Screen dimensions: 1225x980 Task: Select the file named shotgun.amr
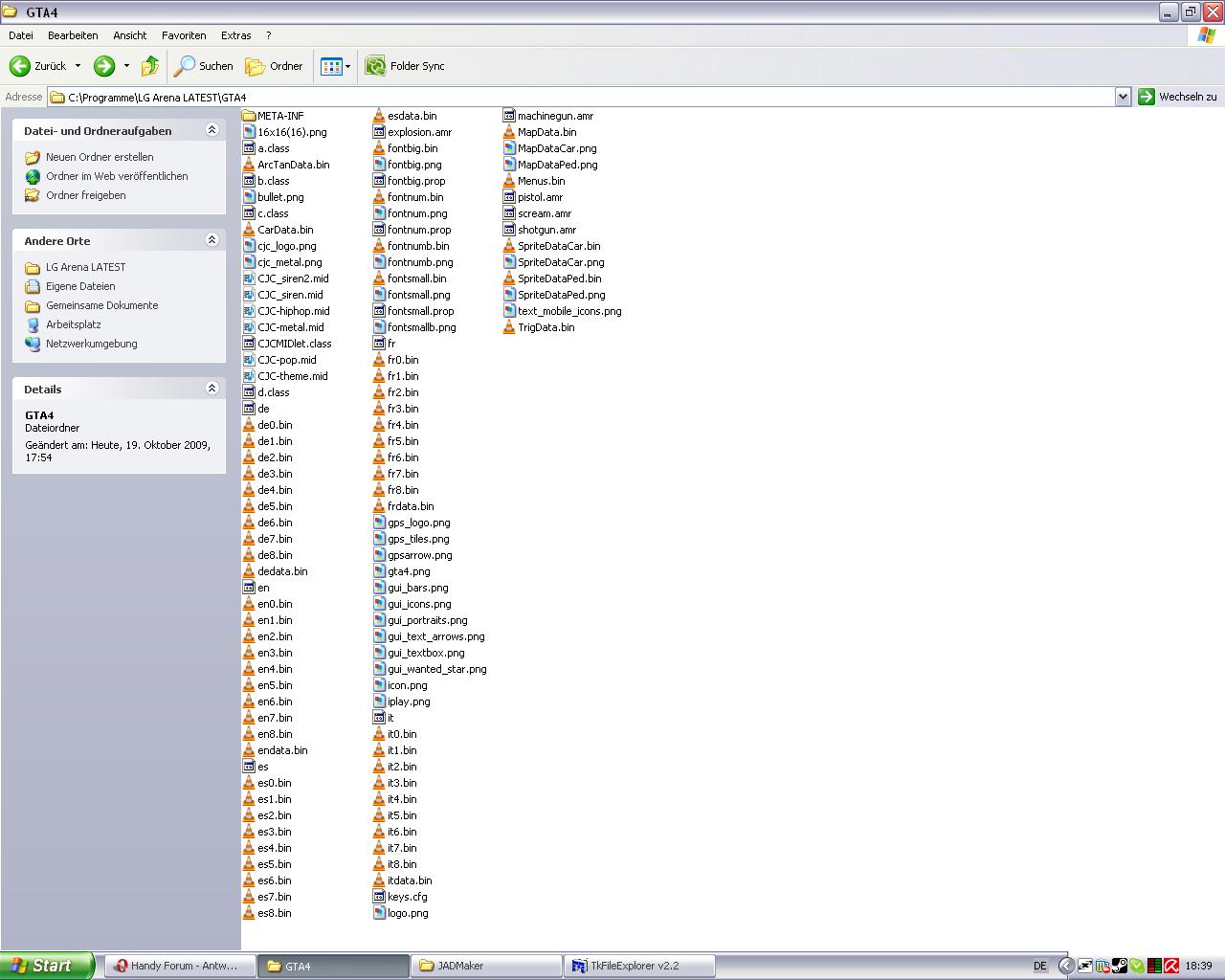point(547,230)
